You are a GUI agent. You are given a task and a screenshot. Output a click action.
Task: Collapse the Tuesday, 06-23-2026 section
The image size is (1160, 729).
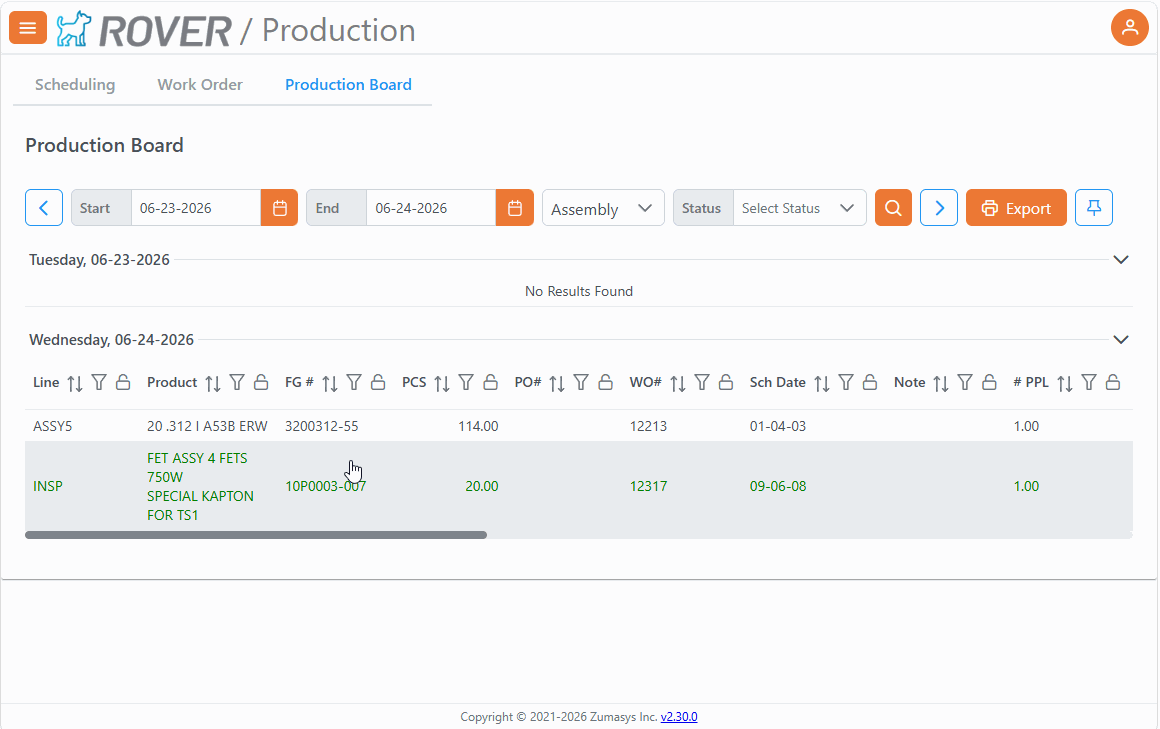pyautogui.click(x=1121, y=260)
